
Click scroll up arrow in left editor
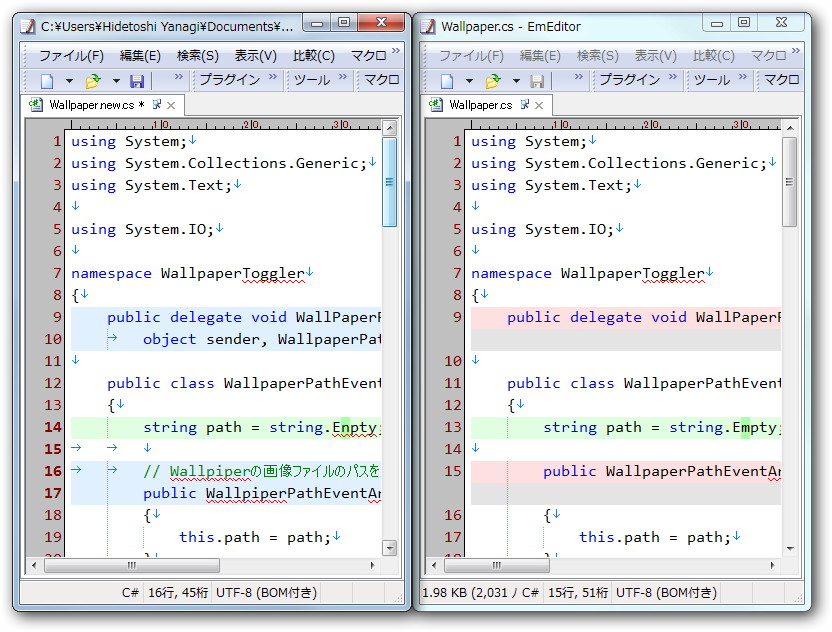(x=390, y=128)
